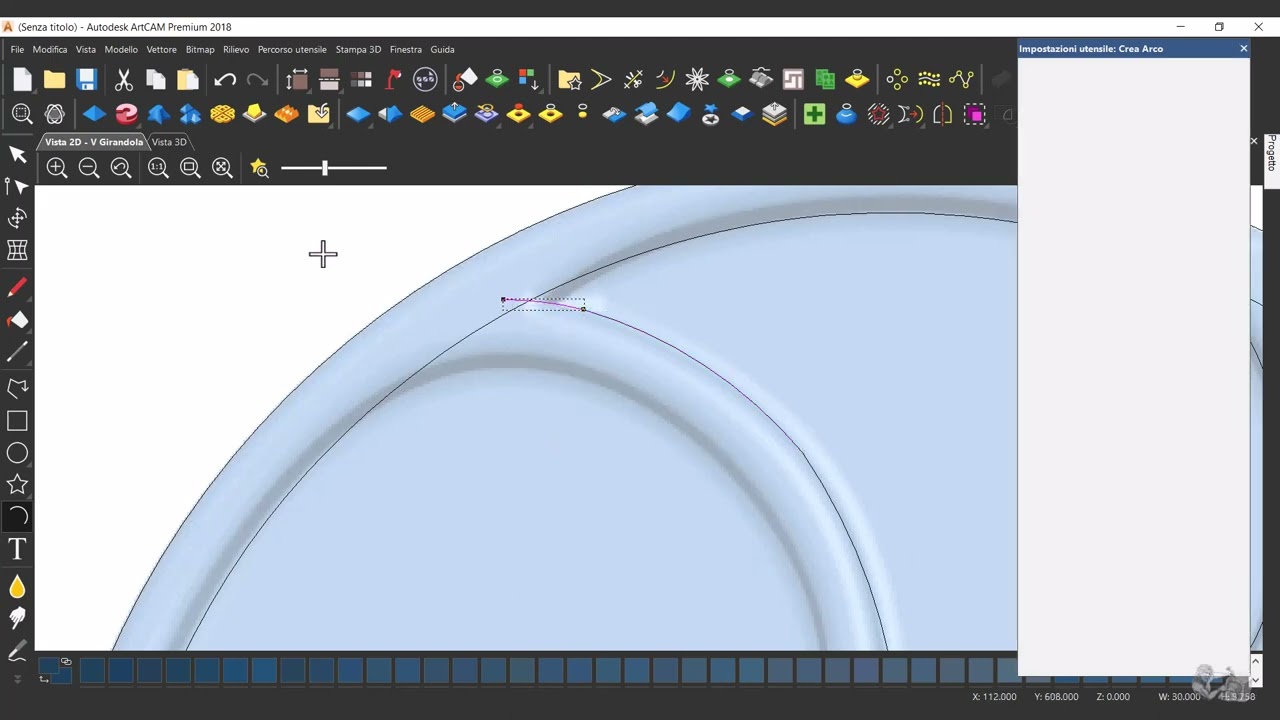Paste from clipboard with the paste icon
The width and height of the screenshot is (1280, 720).
tap(188, 80)
